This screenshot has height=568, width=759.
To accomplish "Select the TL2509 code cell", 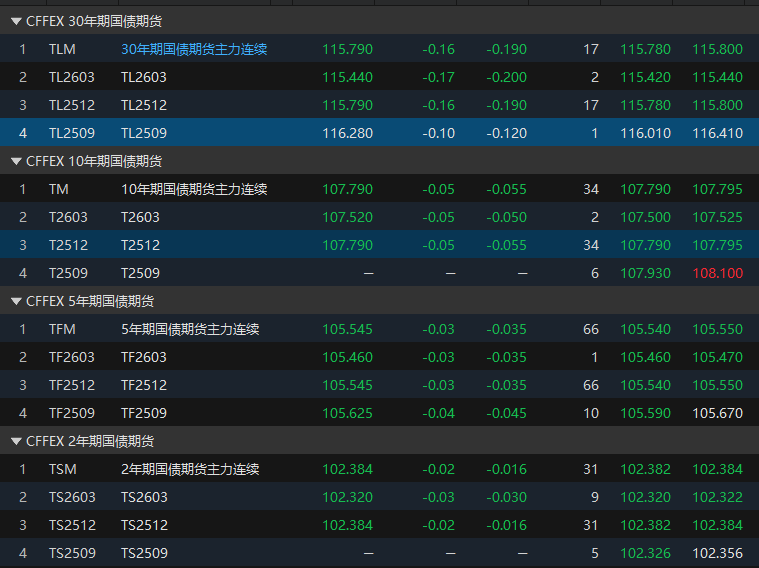I will [72, 133].
